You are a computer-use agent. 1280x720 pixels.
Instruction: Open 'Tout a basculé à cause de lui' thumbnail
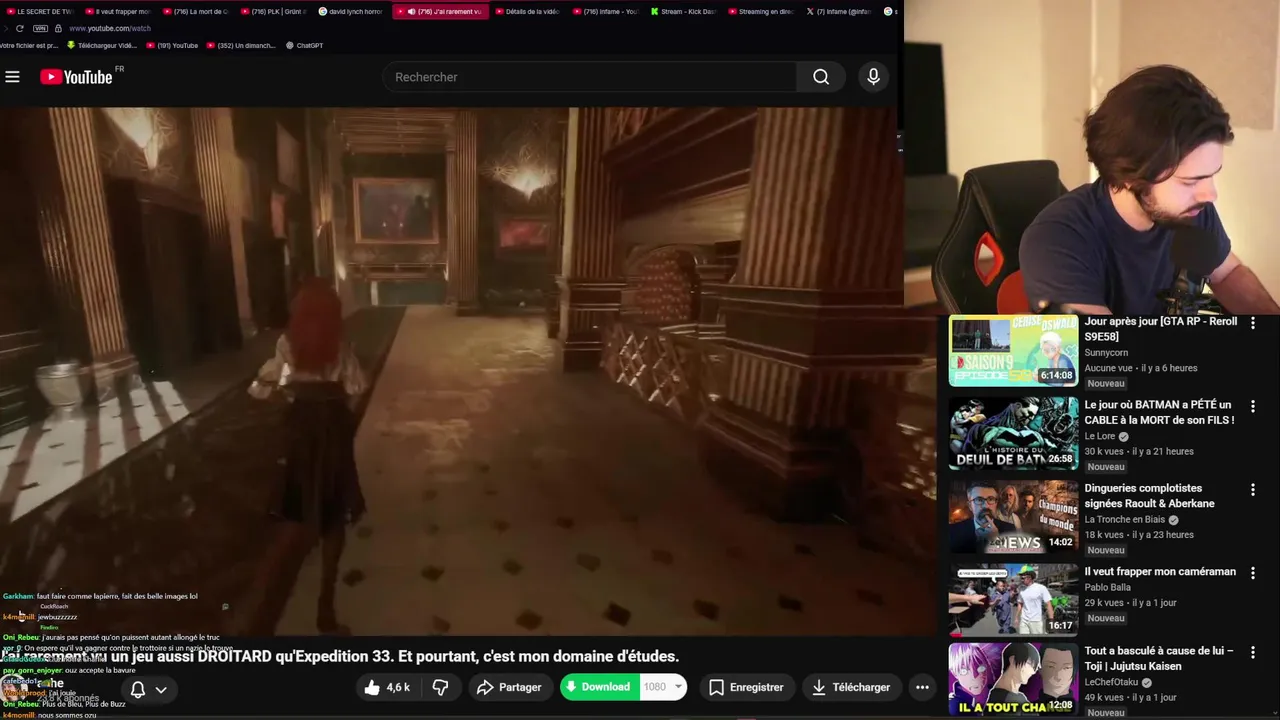pos(1013,680)
